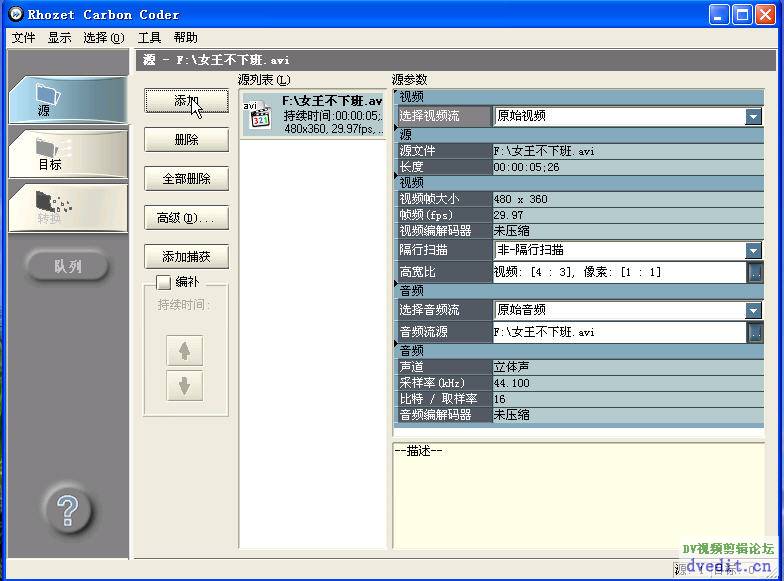The height and width of the screenshot is (581, 784).
Task: Click browse button next to 音频流源 field
Action: [755, 332]
